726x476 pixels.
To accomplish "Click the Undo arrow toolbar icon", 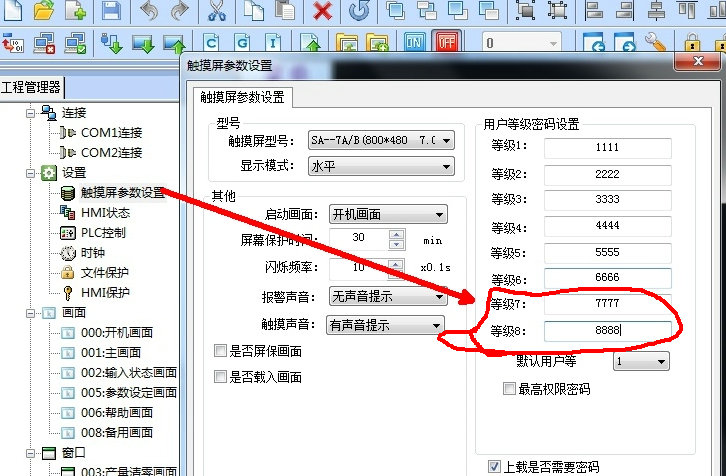I will (148, 11).
